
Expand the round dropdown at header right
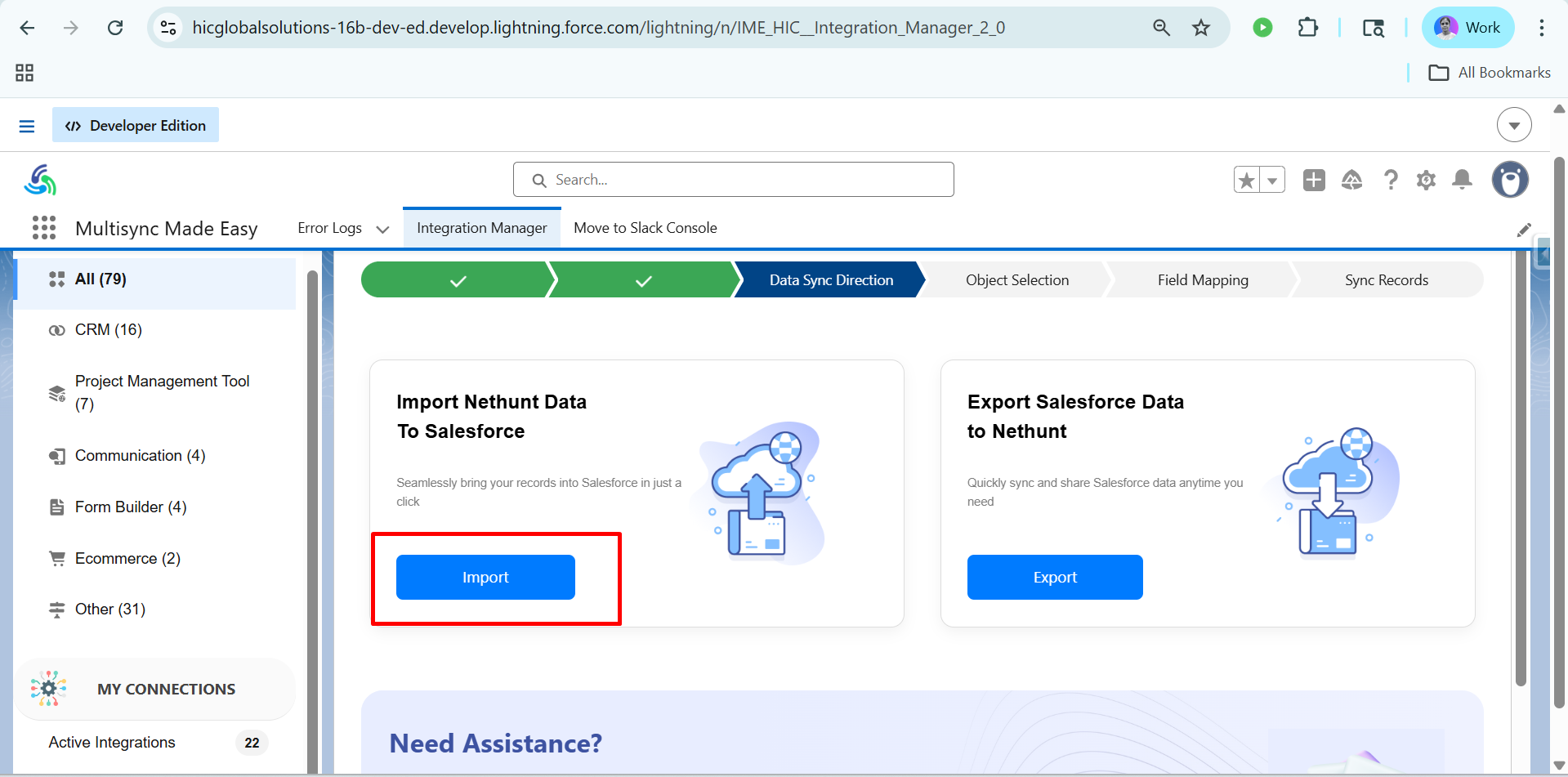1514,125
